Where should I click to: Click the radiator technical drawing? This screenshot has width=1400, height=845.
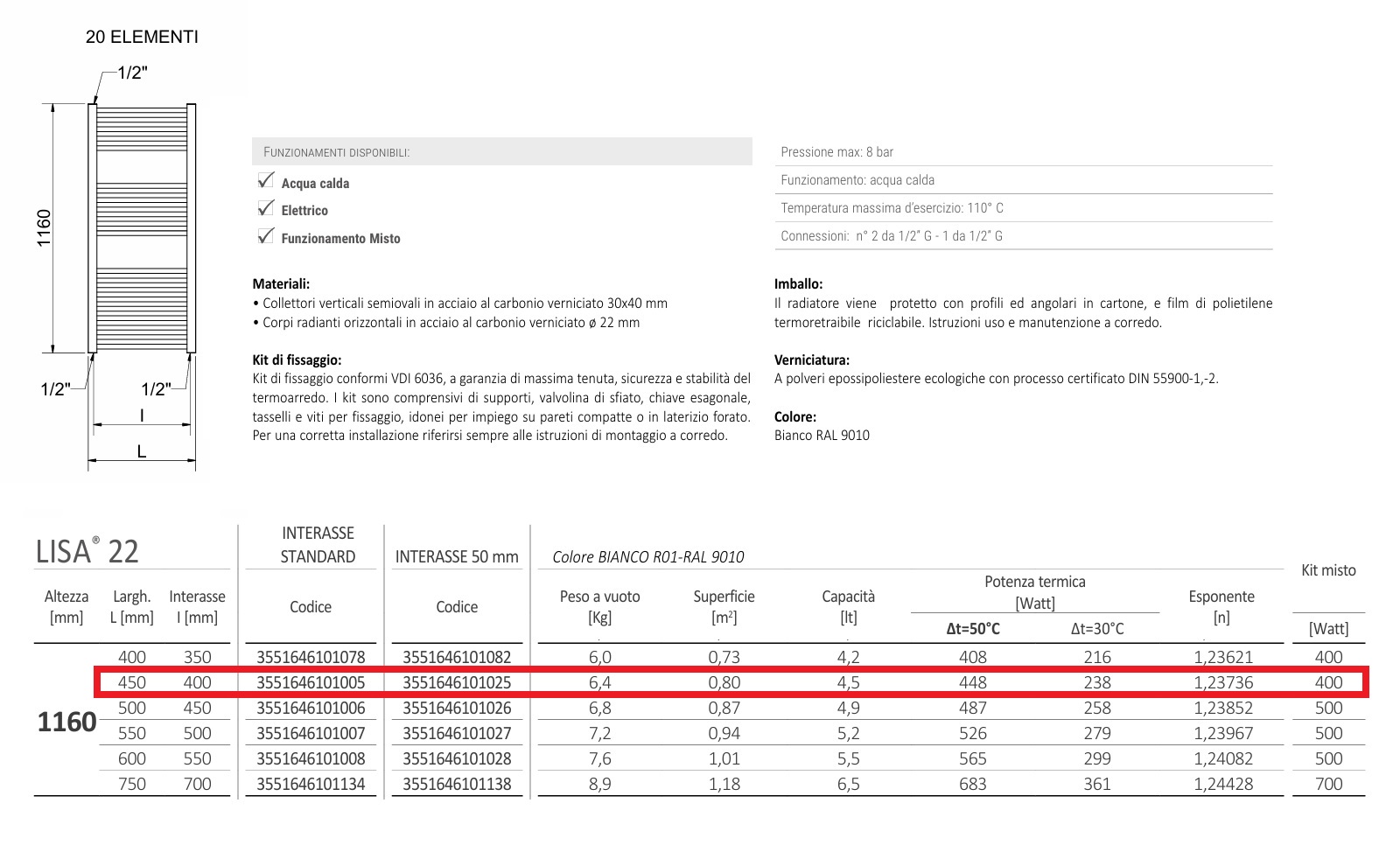coord(141,227)
